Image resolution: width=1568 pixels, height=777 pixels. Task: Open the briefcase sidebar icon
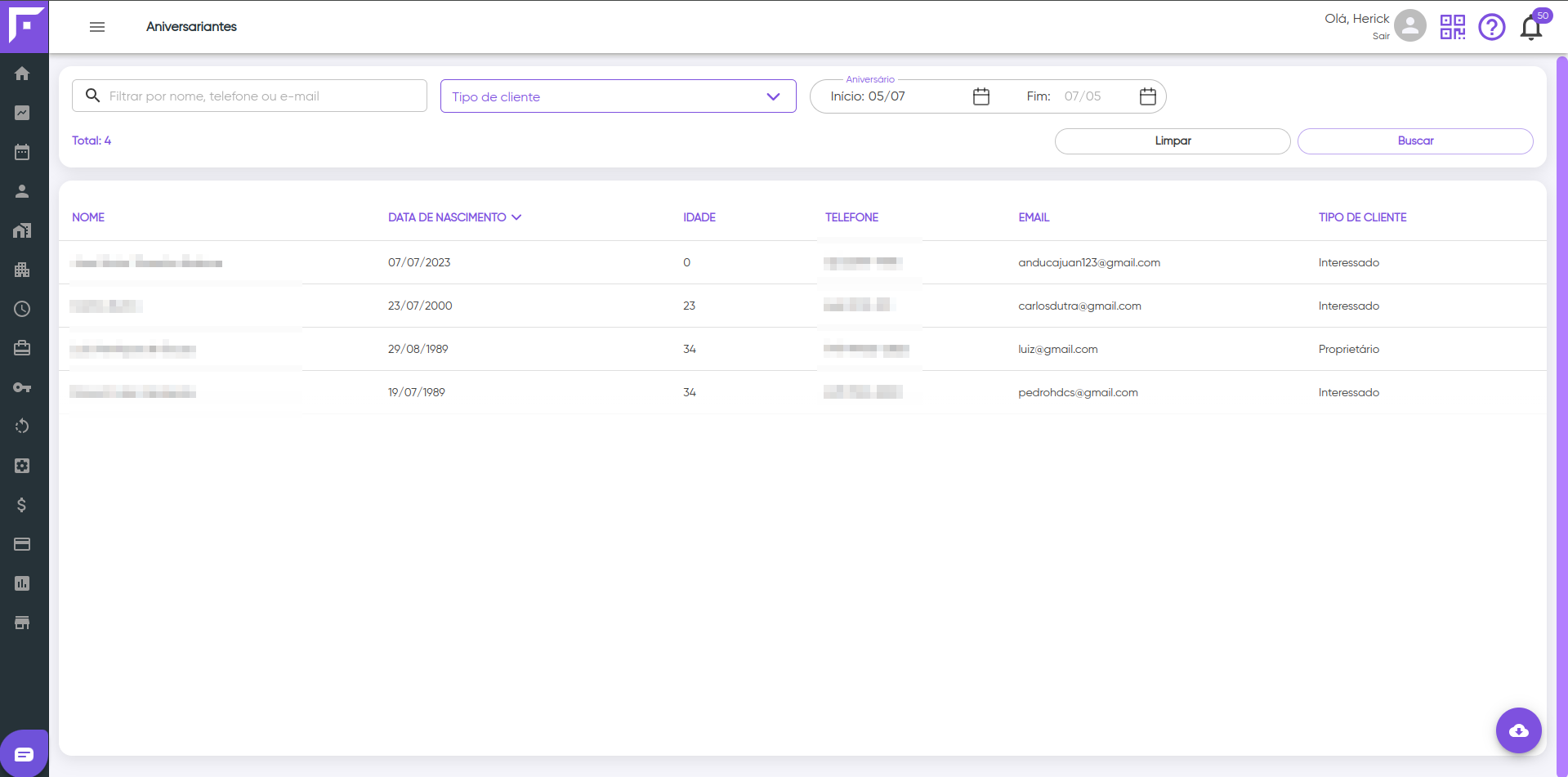click(x=22, y=348)
